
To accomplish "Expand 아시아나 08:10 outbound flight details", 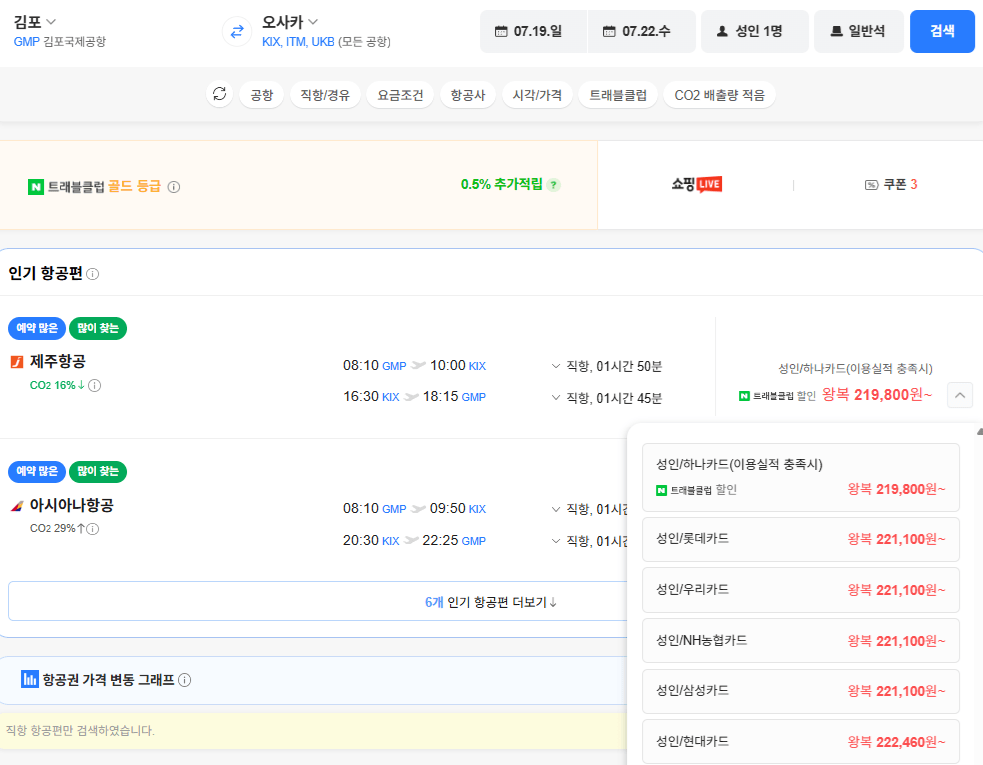I will click(x=555, y=509).
